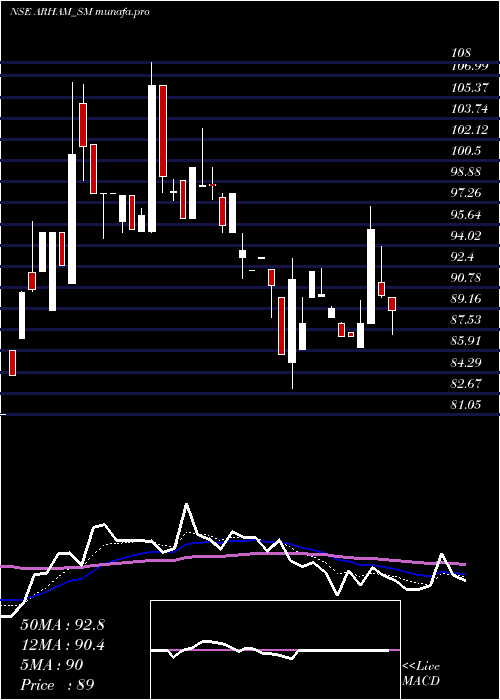Screen dimensions: 500x700
Task: Click the 106.99 price axis label
Action: point(470,66)
